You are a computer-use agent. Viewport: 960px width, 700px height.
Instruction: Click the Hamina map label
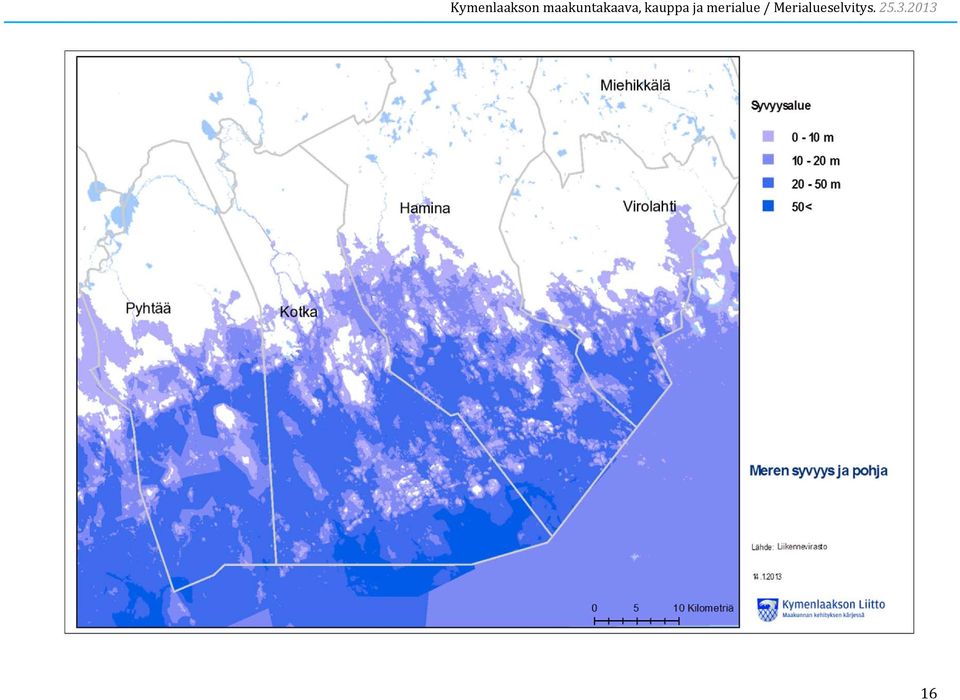click(424, 208)
